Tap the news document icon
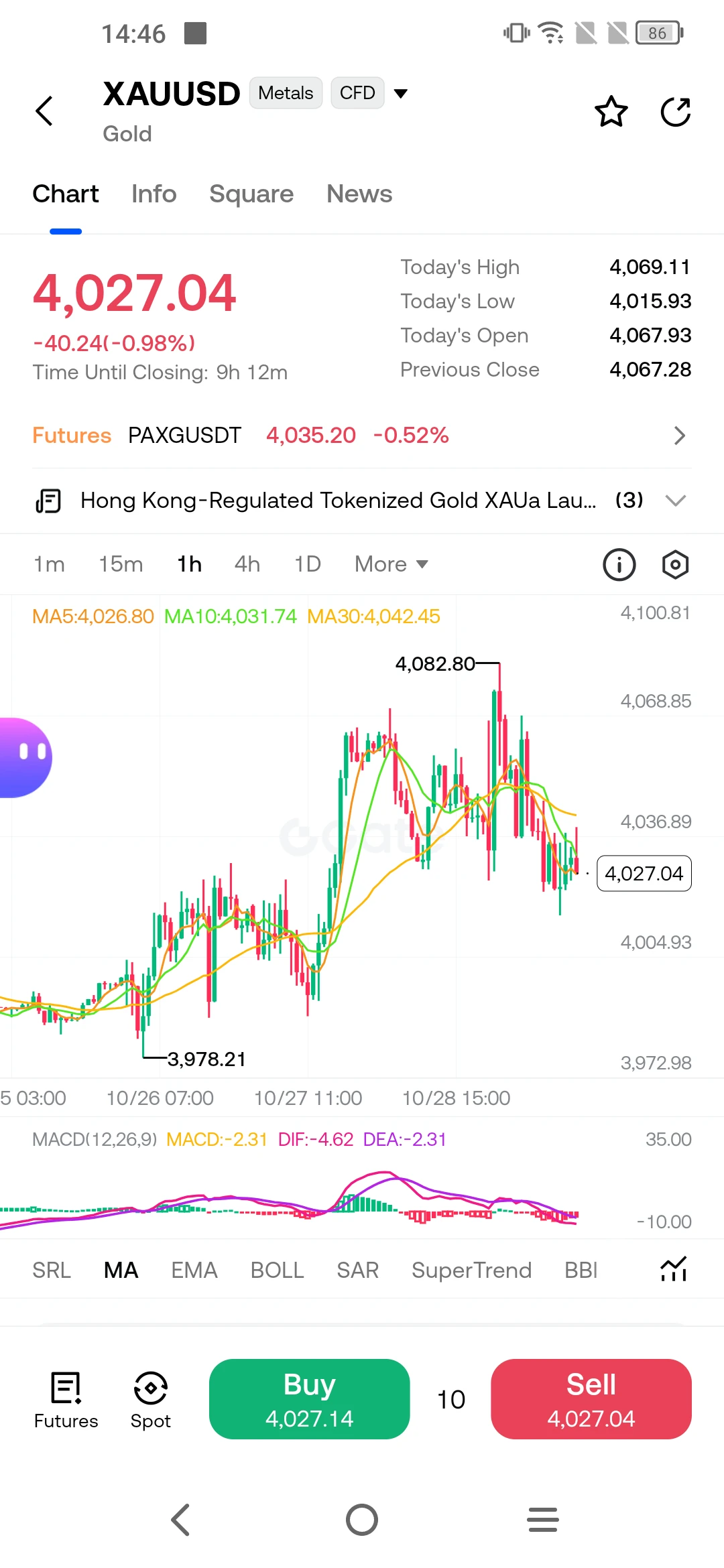 coord(48,501)
